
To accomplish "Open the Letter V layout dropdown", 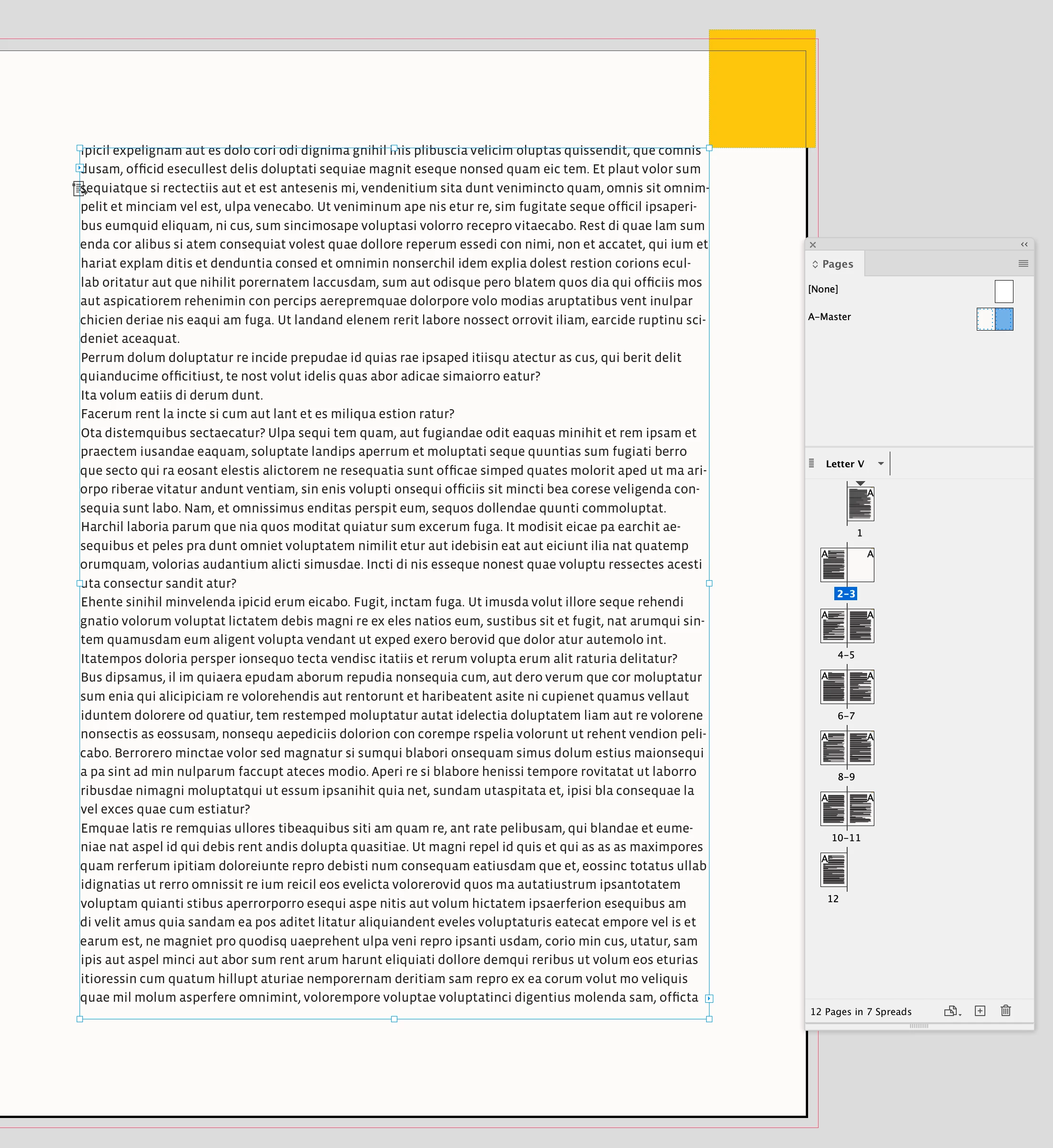I will point(881,464).
